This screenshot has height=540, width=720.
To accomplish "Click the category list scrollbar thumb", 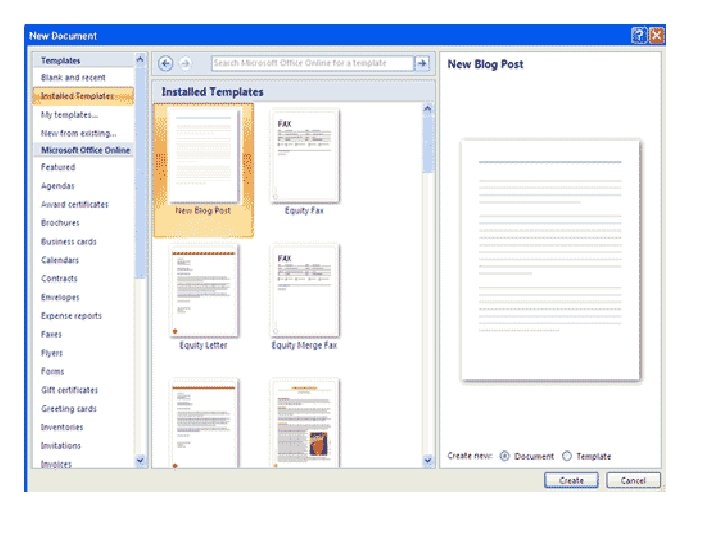I will point(140,172).
